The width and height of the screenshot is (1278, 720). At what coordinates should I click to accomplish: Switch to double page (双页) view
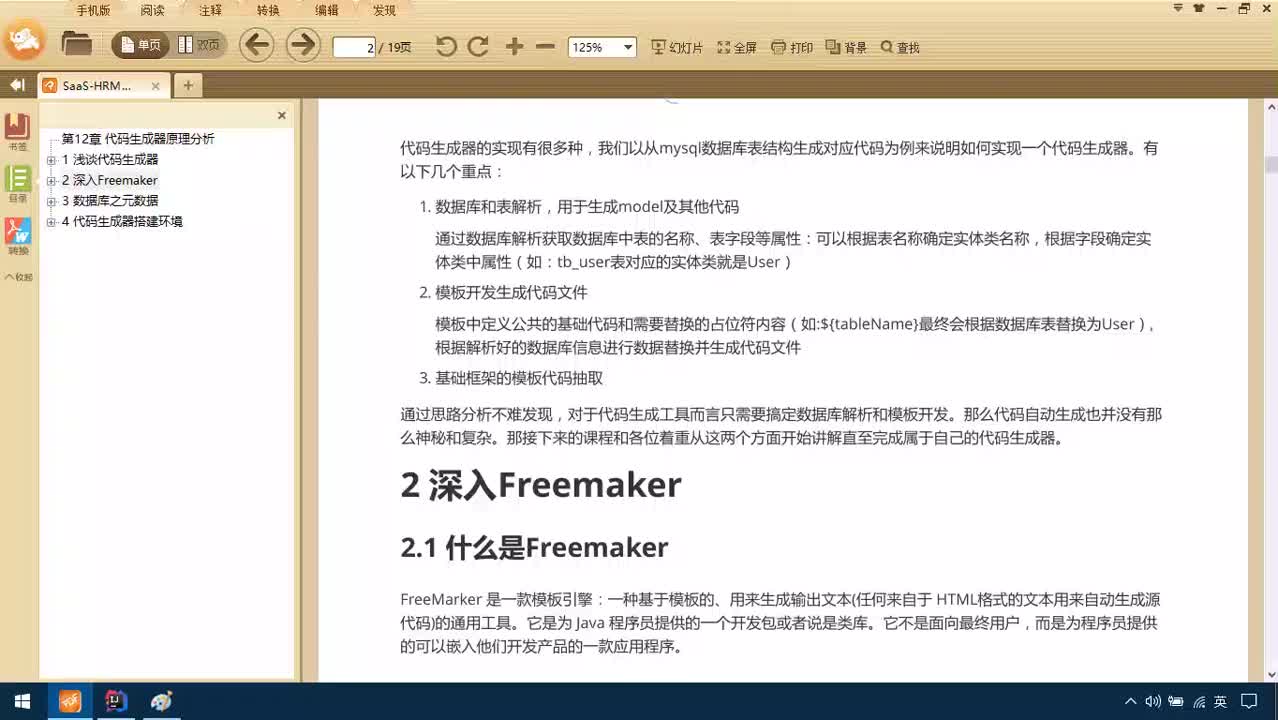tap(199, 45)
